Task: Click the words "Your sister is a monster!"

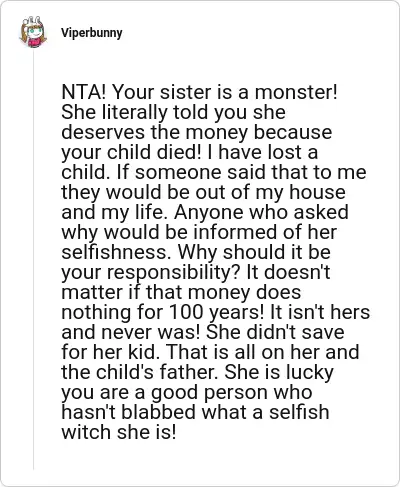Action: [225, 92]
